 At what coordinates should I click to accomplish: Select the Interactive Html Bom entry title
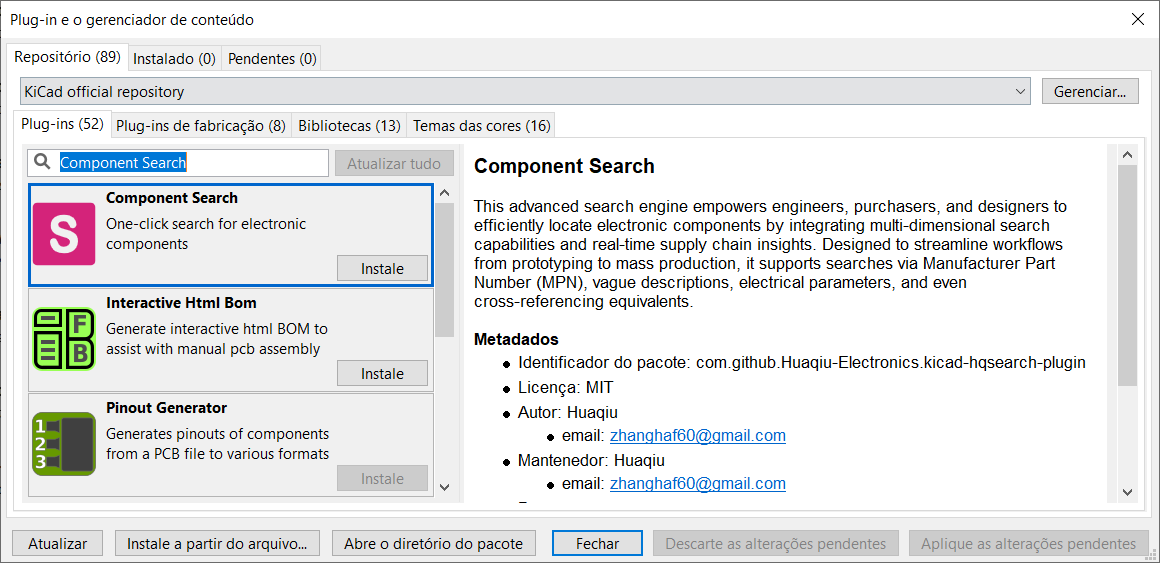point(182,303)
